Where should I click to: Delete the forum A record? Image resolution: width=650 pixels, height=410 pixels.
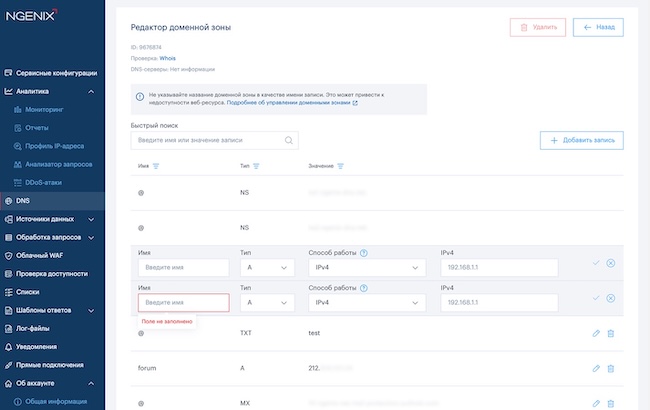click(611, 368)
